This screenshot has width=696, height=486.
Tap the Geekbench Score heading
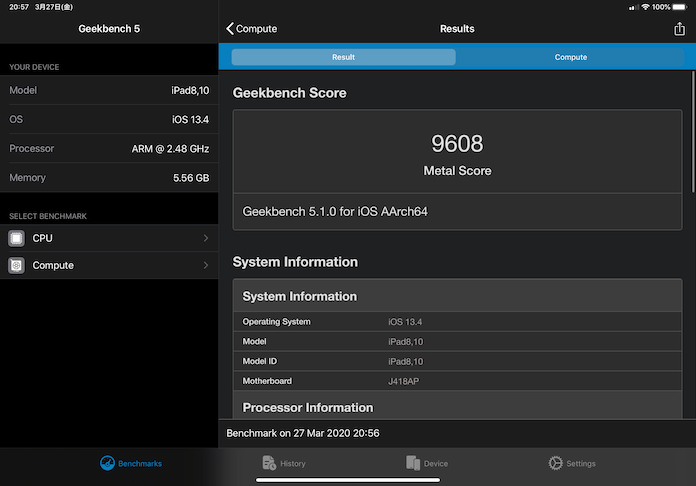(289, 93)
